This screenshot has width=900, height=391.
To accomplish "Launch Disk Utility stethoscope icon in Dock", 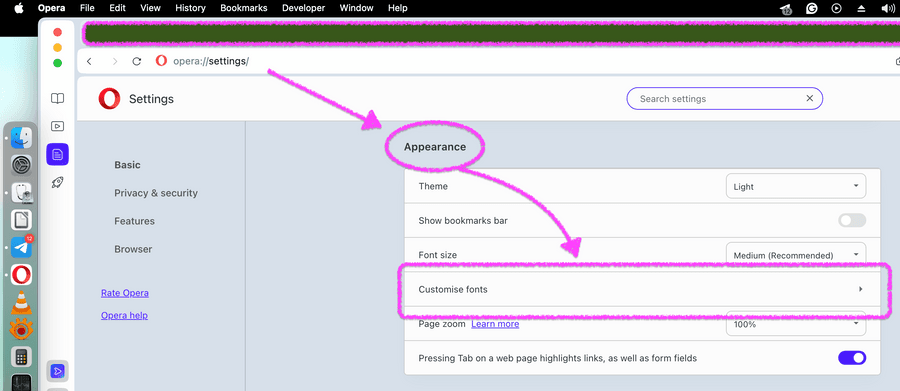I will (21, 192).
